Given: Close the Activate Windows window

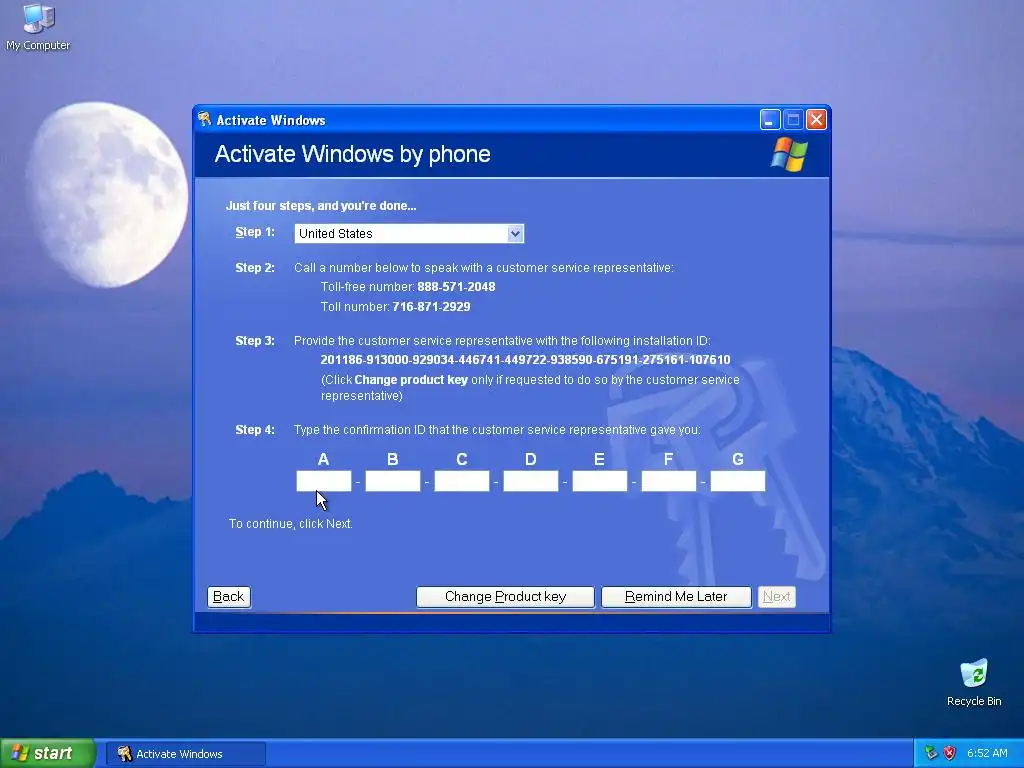Looking at the screenshot, I should pos(816,120).
